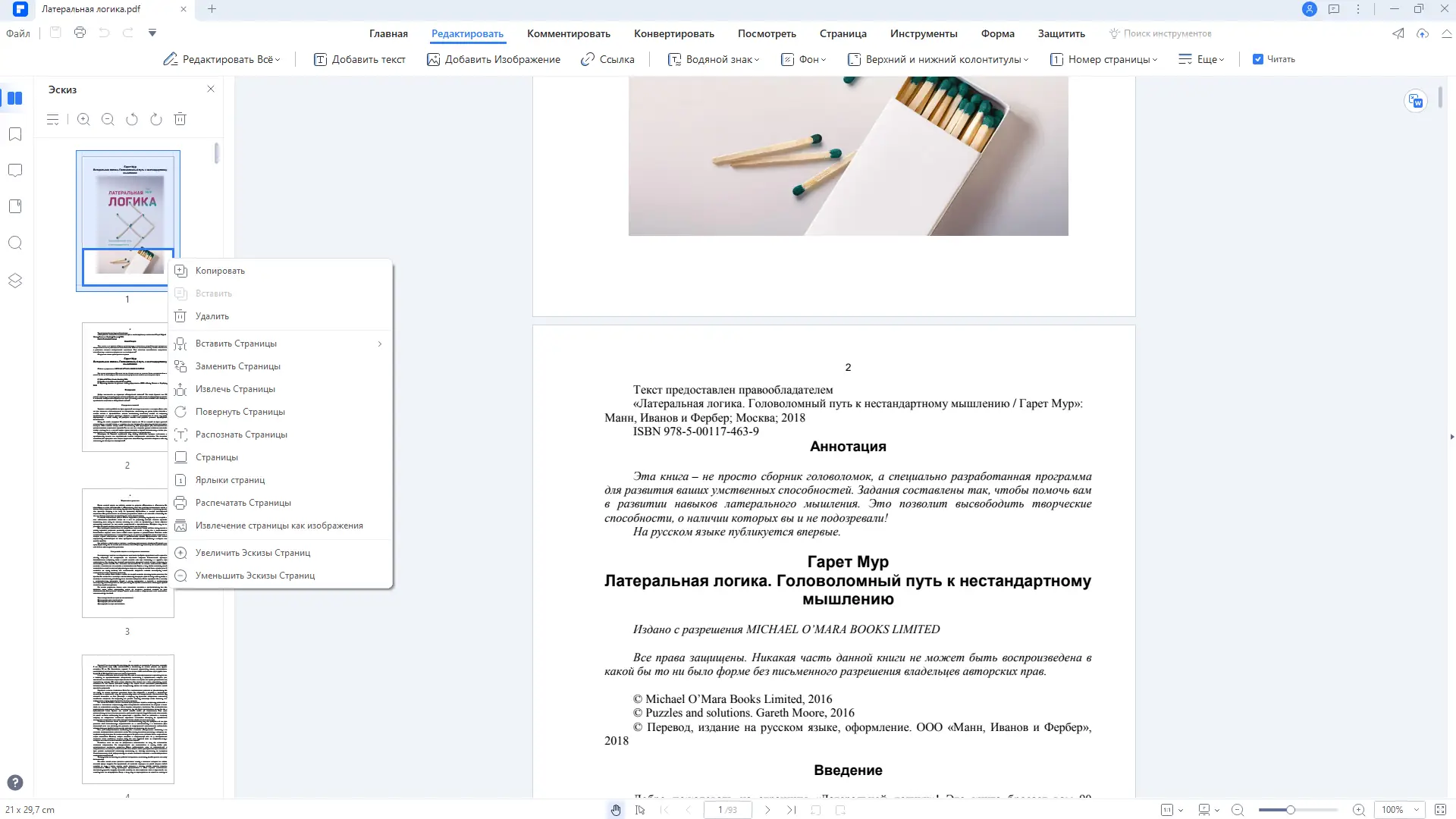Screen dimensions: 1456x819
Task: Switch to the Комментировать tab
Action: (x=569, y=33)
